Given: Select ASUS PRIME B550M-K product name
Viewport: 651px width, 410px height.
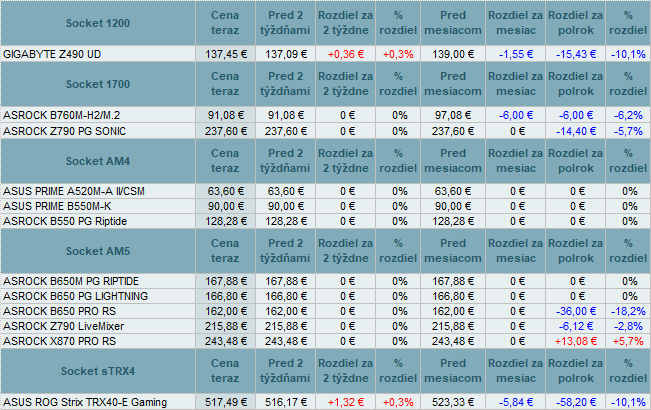Looking at the screenshot, I should [57, 206].
